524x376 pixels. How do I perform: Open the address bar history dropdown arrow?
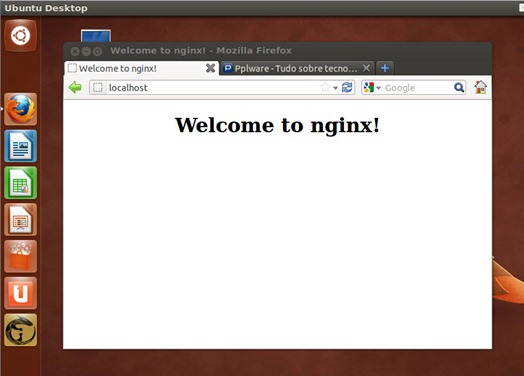[x=336, y=88]
